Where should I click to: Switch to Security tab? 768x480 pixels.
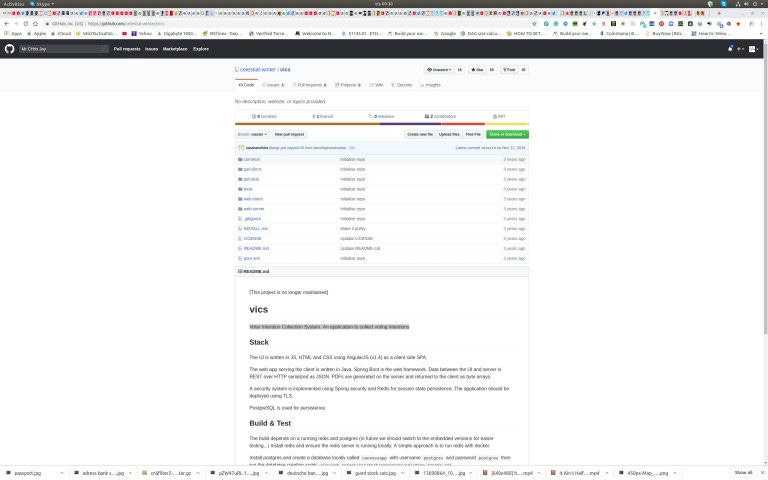point(402,85)
